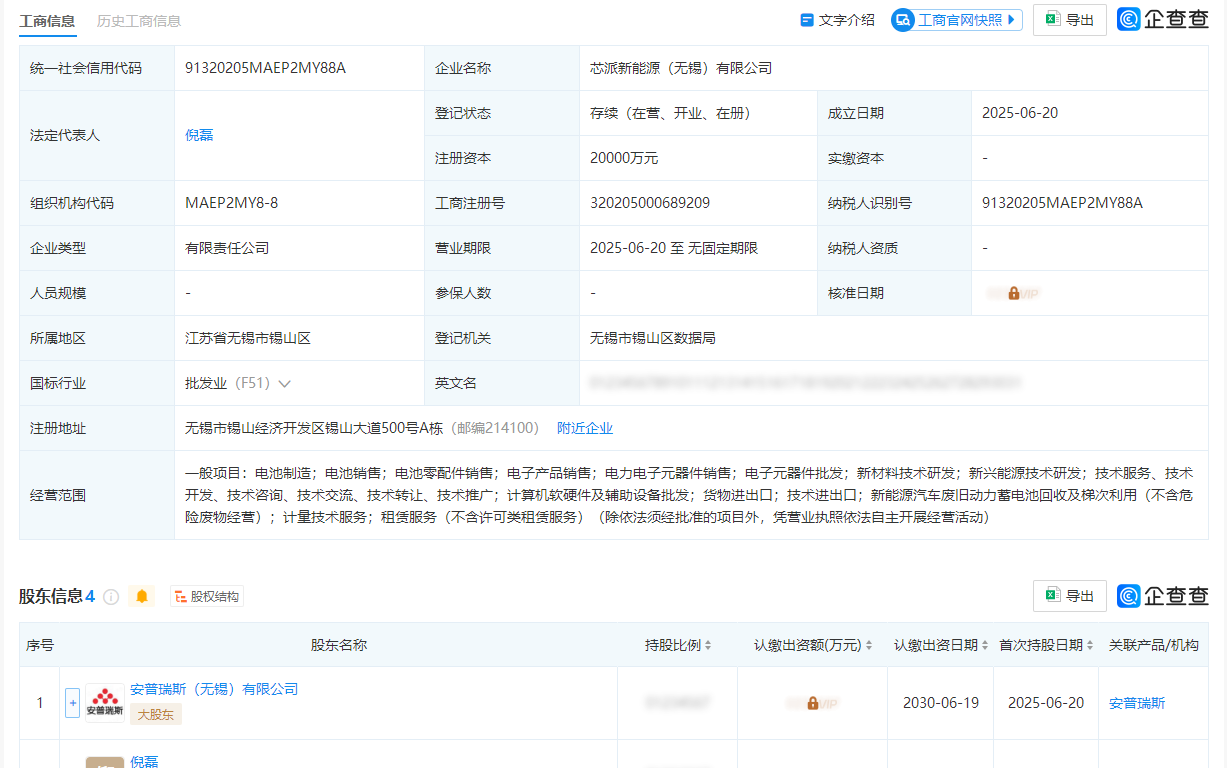The width and height of the screenshot is (1227, 768).
Task: Click the top 导出 Excel button
Action: pos(1069,20)
